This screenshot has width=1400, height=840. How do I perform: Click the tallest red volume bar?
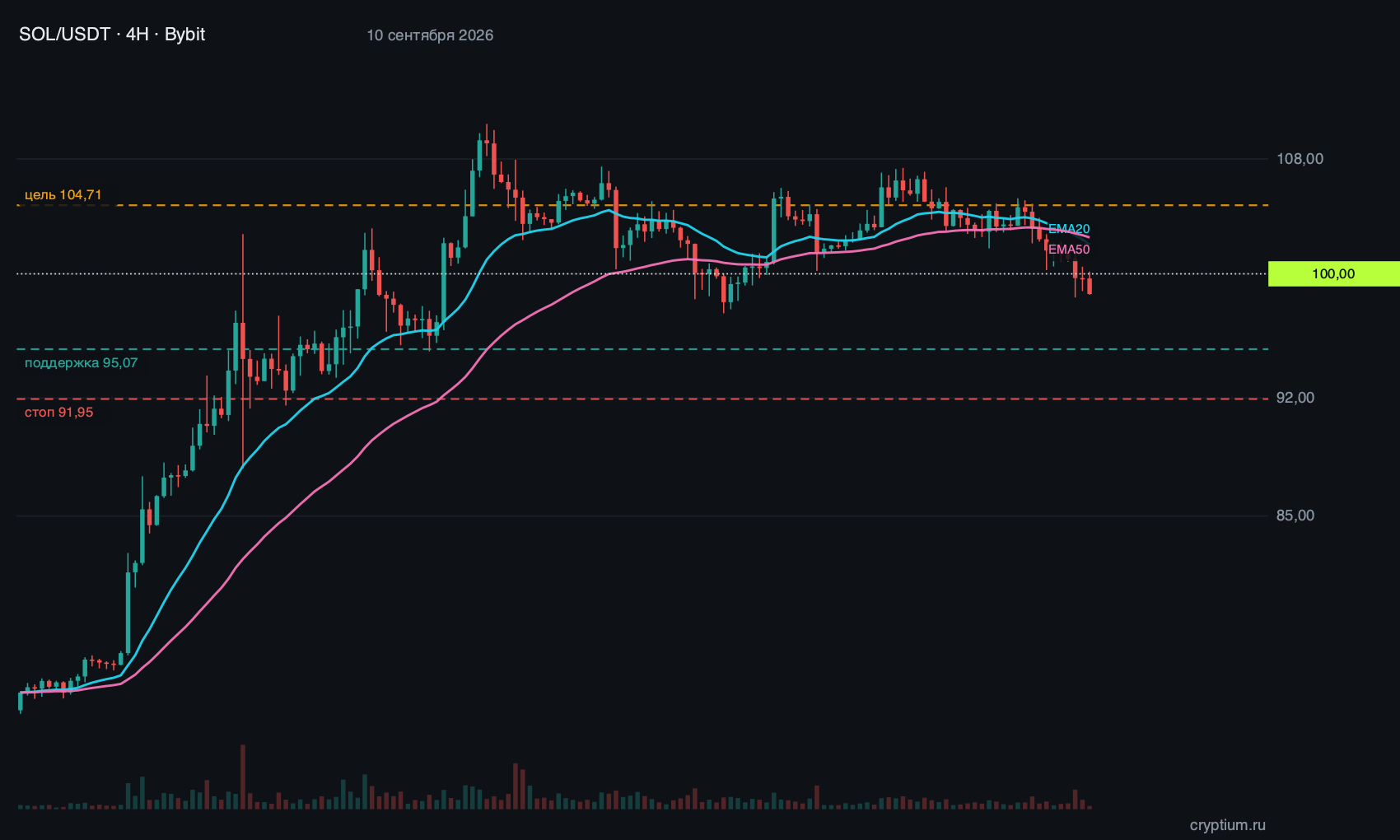pos(243,777)
